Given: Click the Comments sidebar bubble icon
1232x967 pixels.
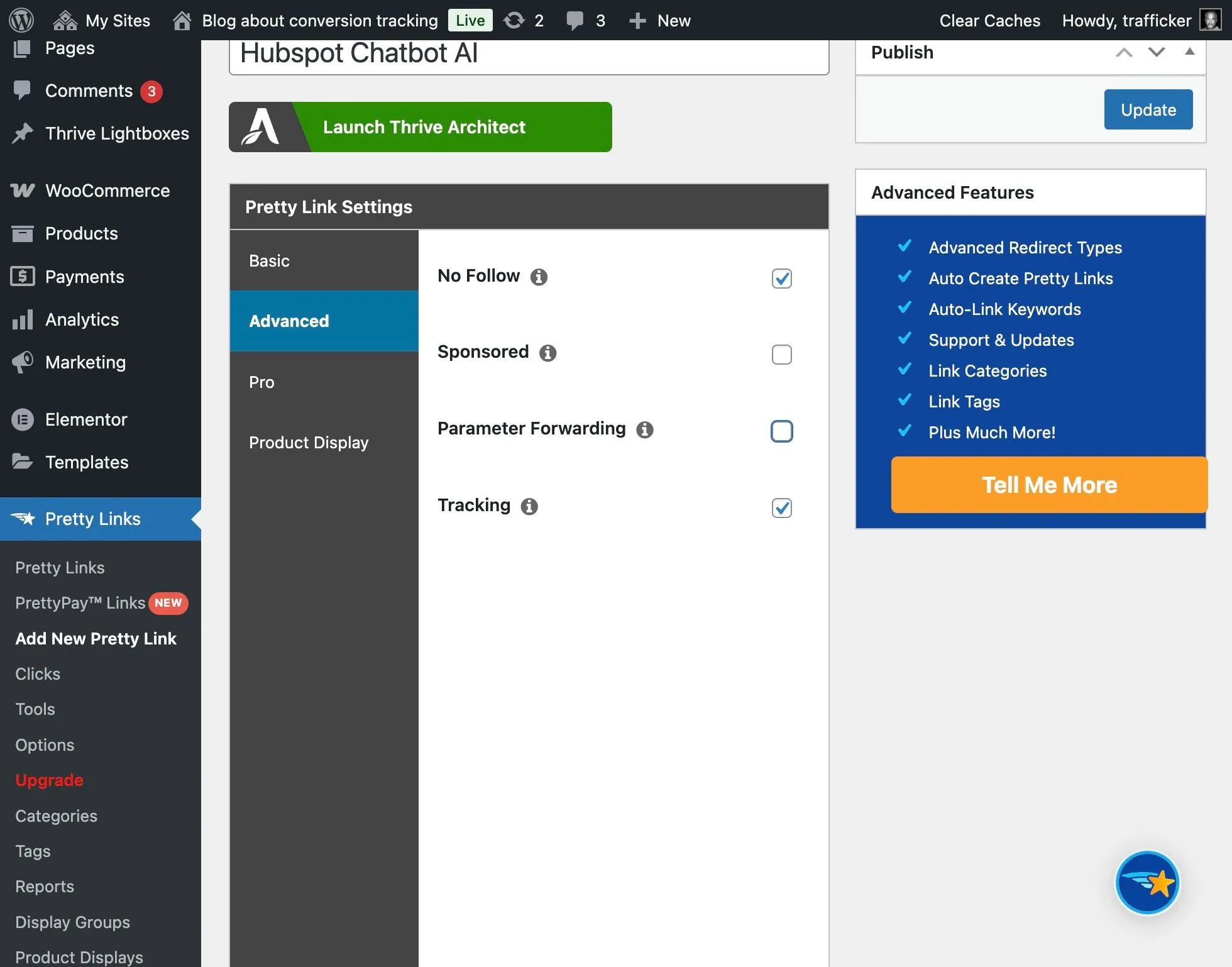Looking at the screenshot, I should (22, 91).
